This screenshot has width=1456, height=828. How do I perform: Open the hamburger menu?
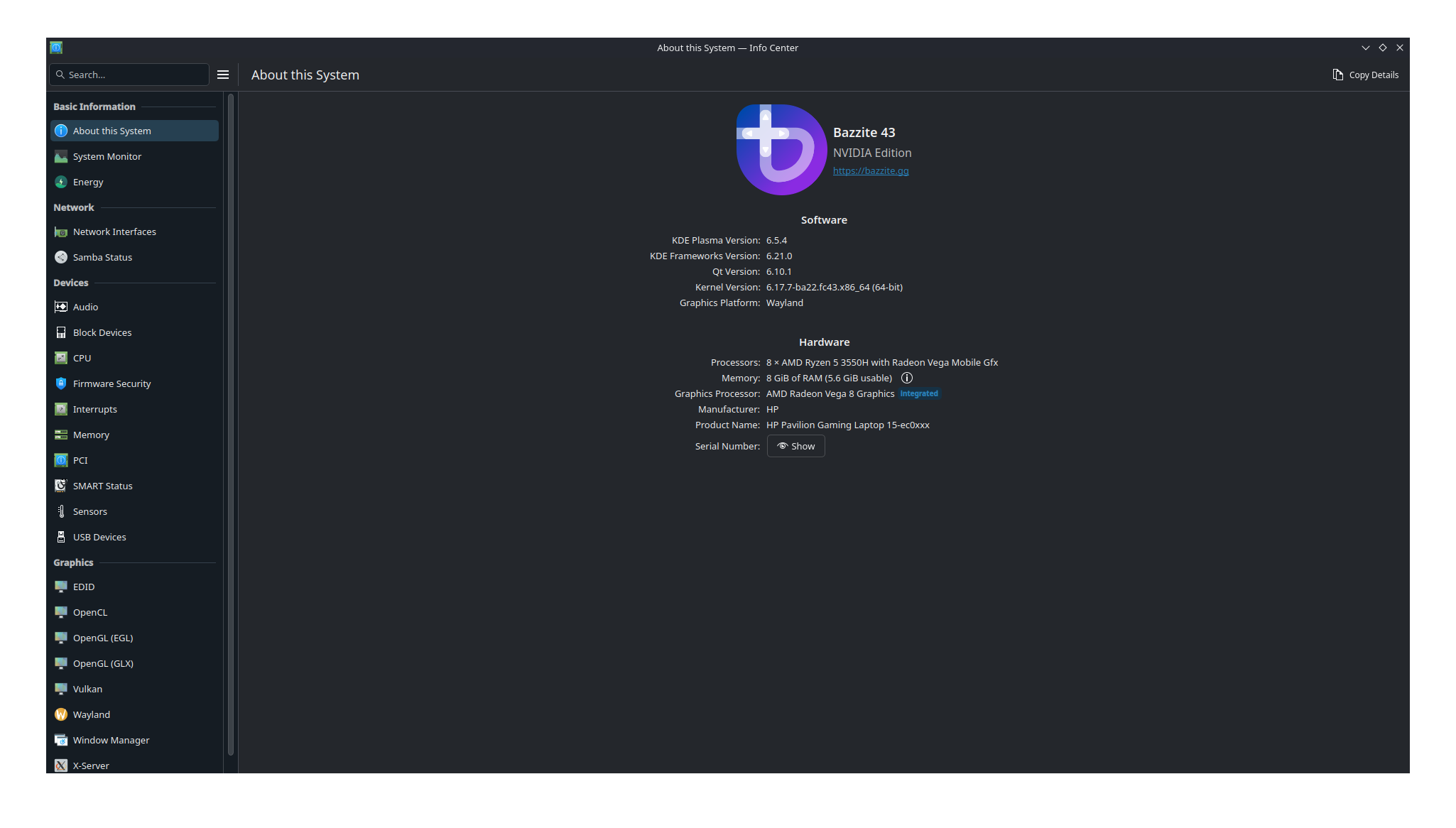pyautogui.click(x=223, y=75)
